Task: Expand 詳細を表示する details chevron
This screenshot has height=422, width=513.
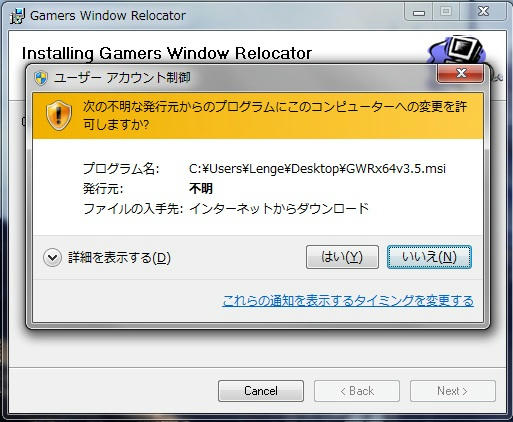Action: click(x=52, y=258)
